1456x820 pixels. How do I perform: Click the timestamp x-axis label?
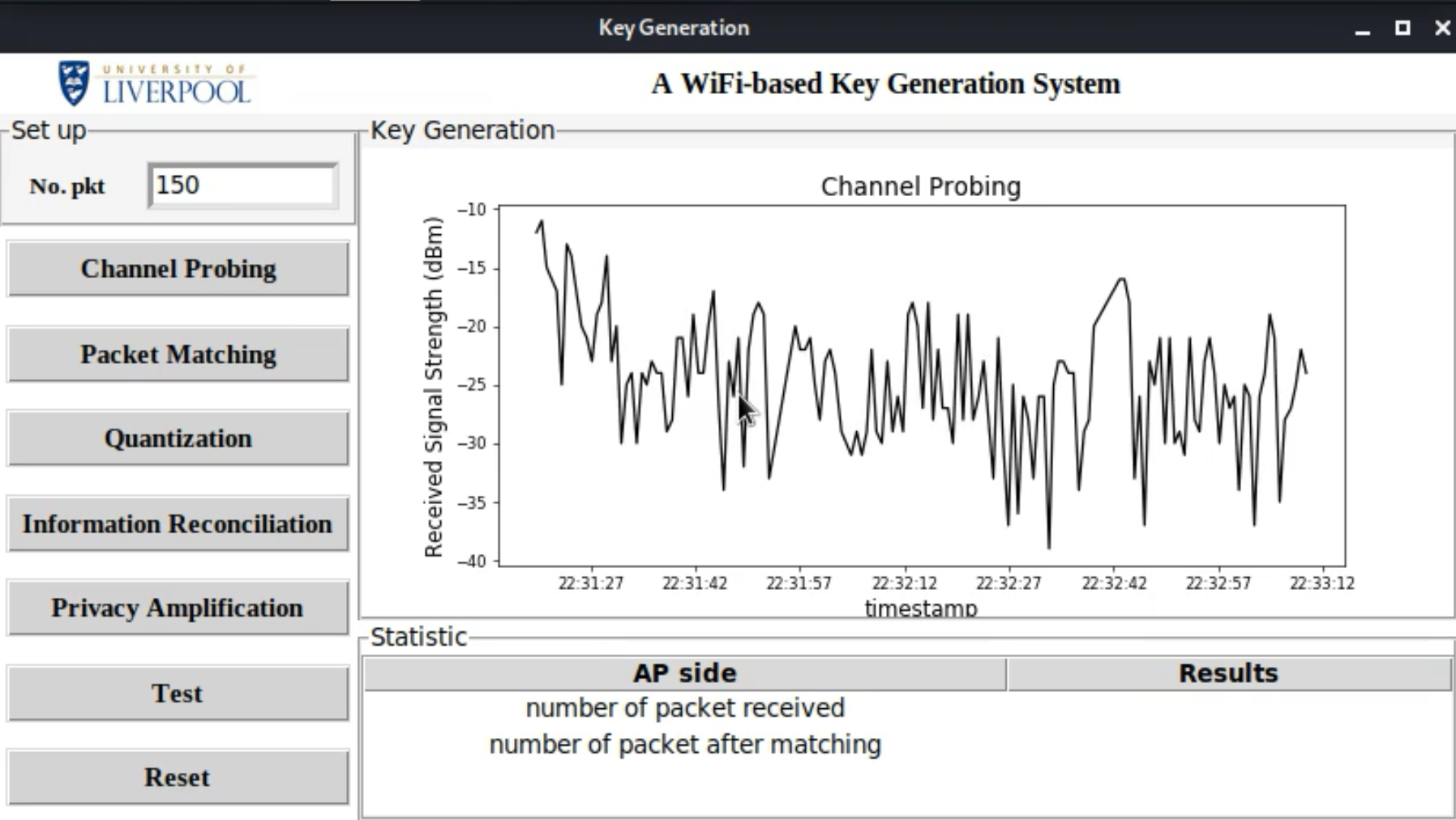(x=921, y=608)
